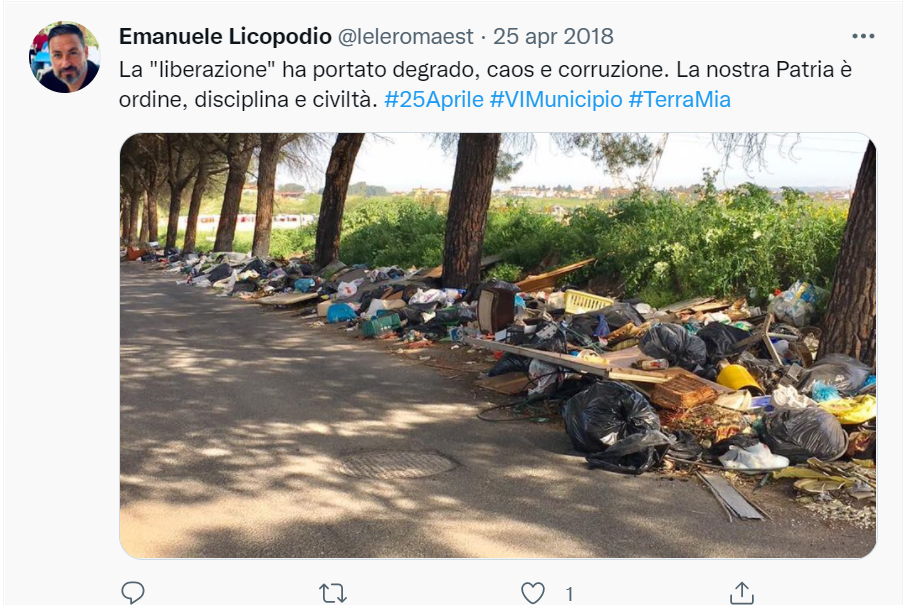Click the tweet text line "ordine, disciplina e civiltà"
The image size is (905, 605).
point(248,99)
